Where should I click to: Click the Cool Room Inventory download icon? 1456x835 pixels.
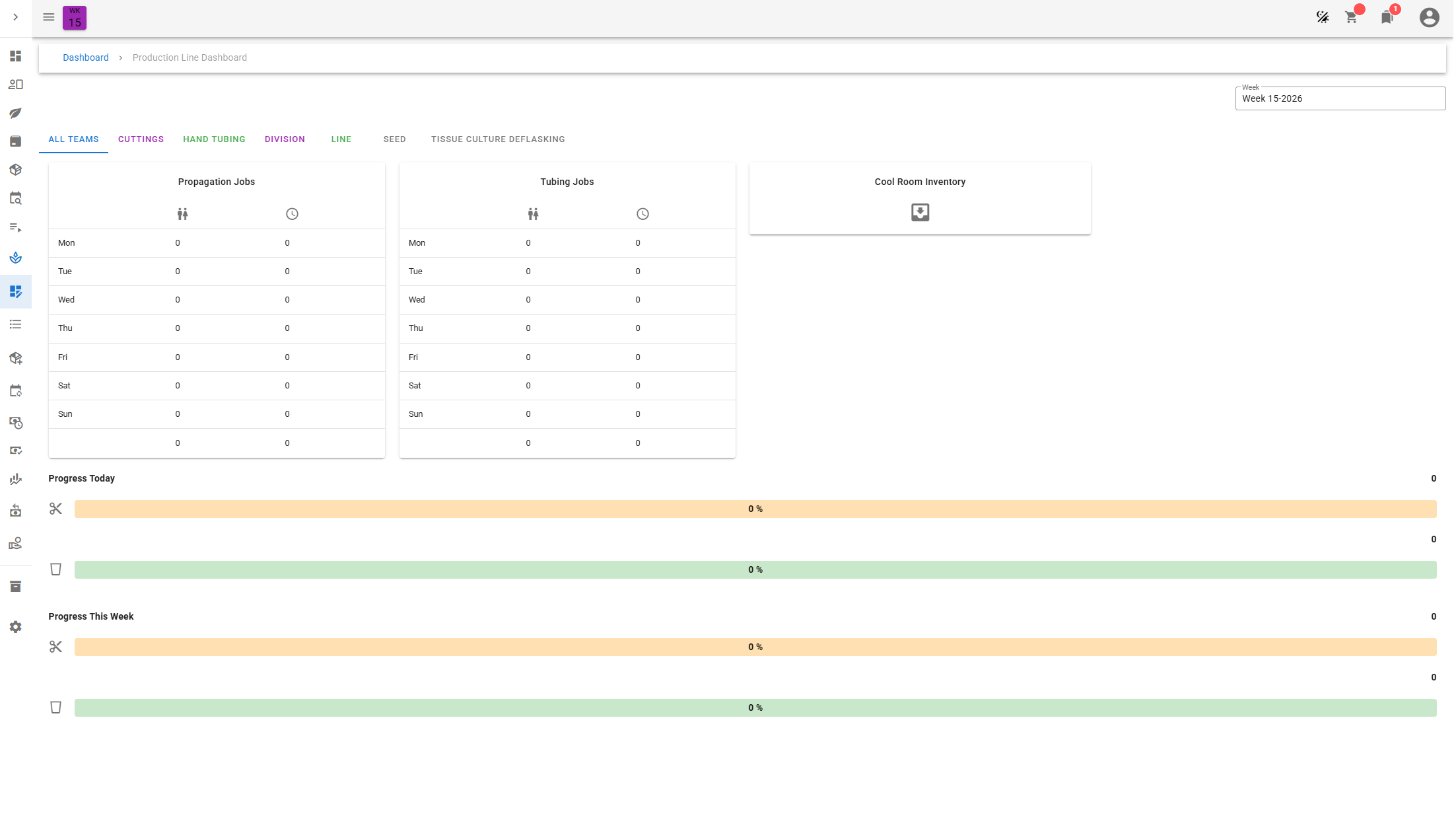pos(920,212)
